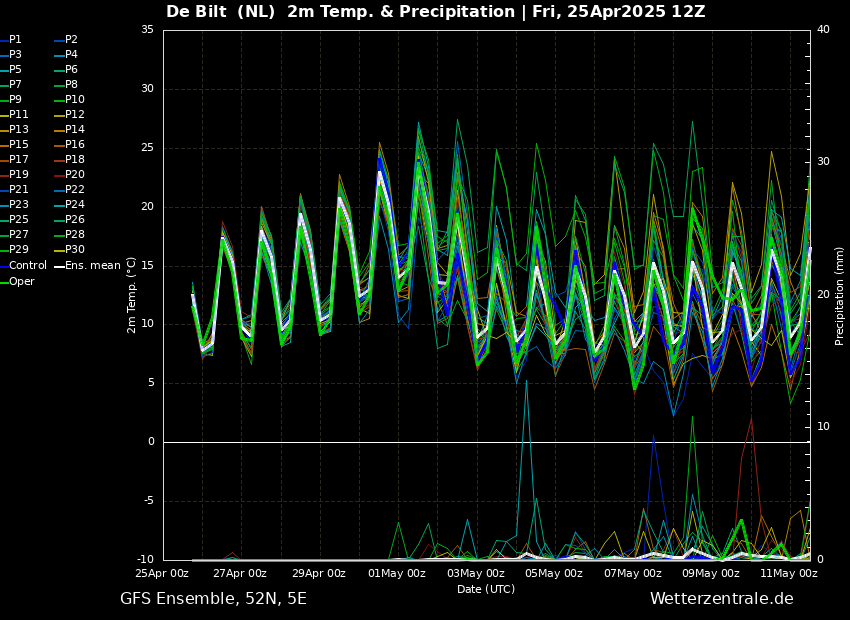Click the 11May 00z date tick label

click(789, 574)
